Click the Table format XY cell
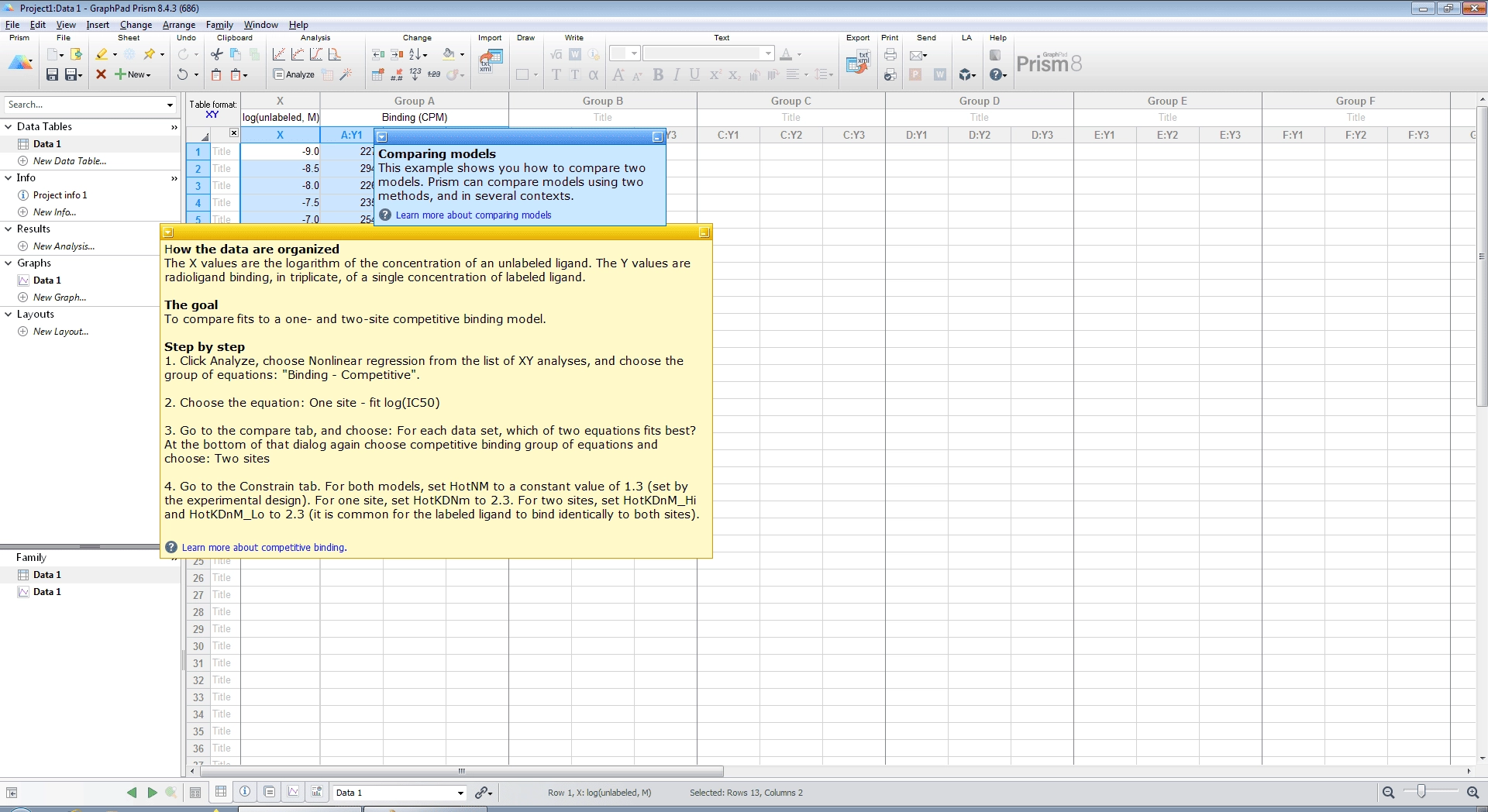The height and width of the screenshot is (812, 1488). point(212,109)
